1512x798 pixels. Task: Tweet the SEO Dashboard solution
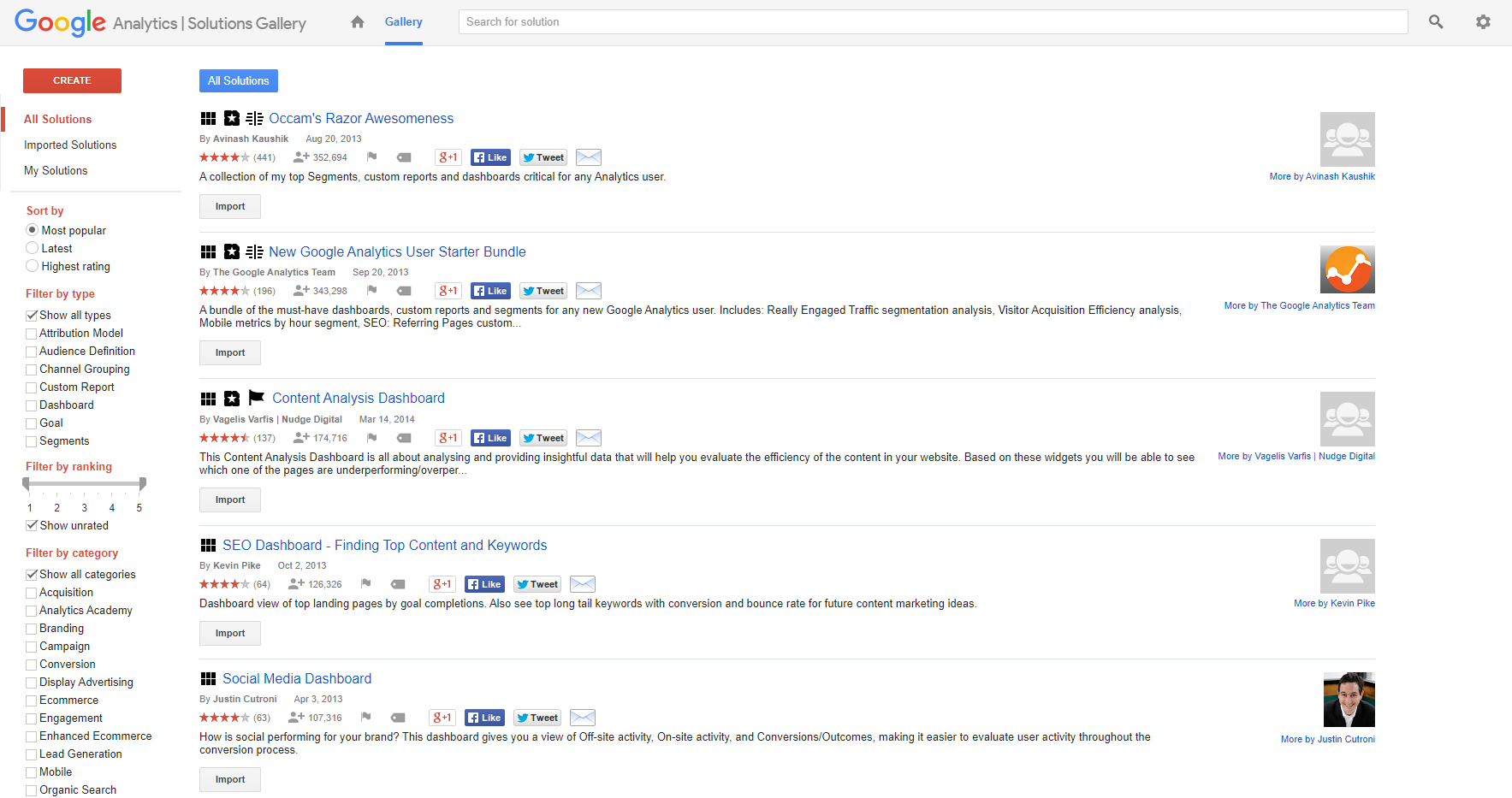click(x=537, y=584)
